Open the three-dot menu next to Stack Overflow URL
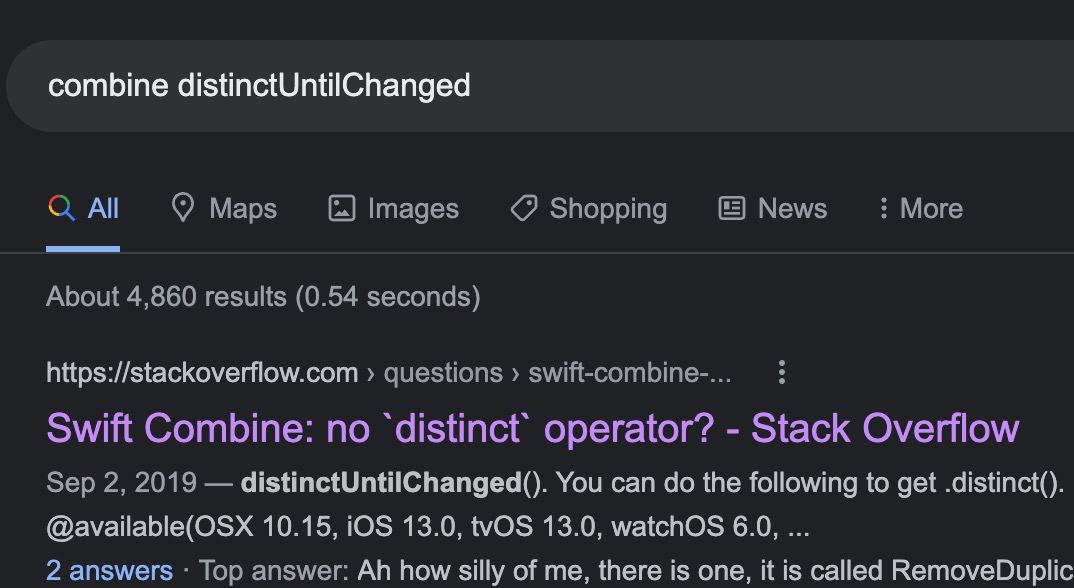1074x588 pixels. point(782,372)
